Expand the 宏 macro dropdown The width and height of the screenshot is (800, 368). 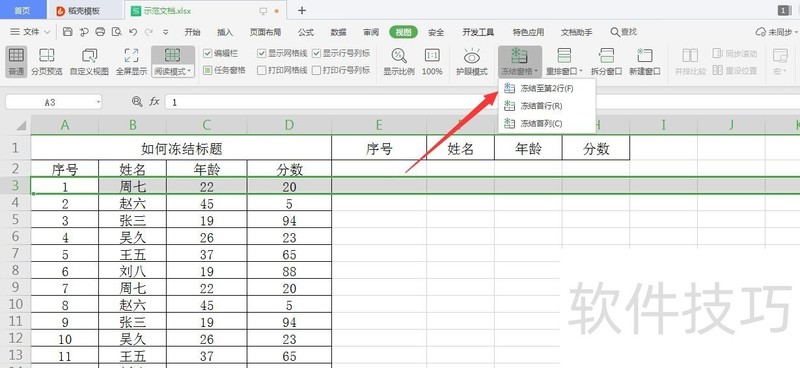coord(784,71)
